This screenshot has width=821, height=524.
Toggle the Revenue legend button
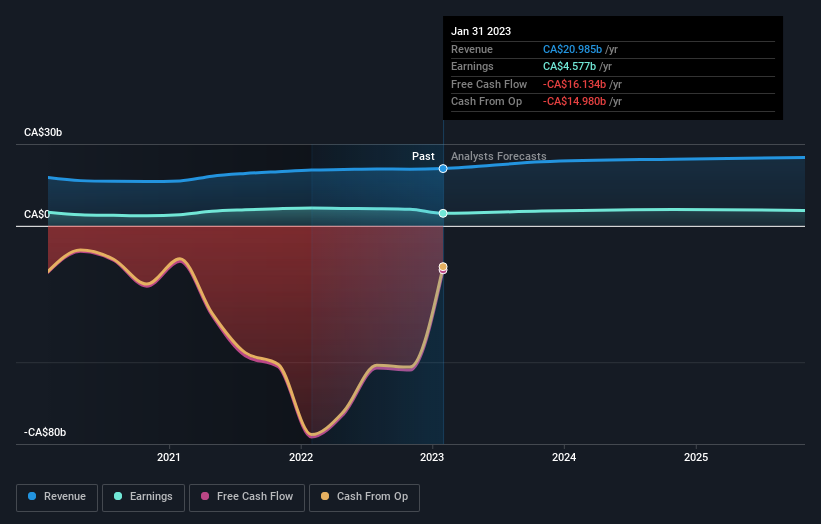(x=57, y=497)
